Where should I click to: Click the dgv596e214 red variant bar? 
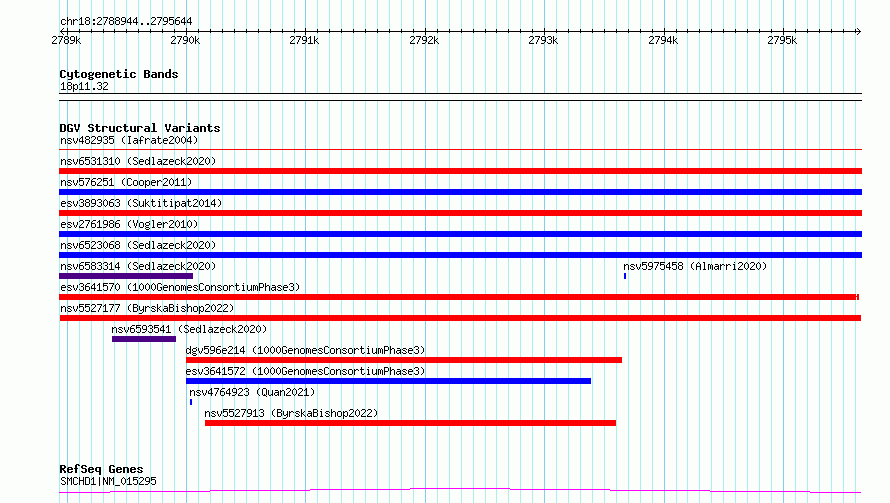tap(404, 360)
